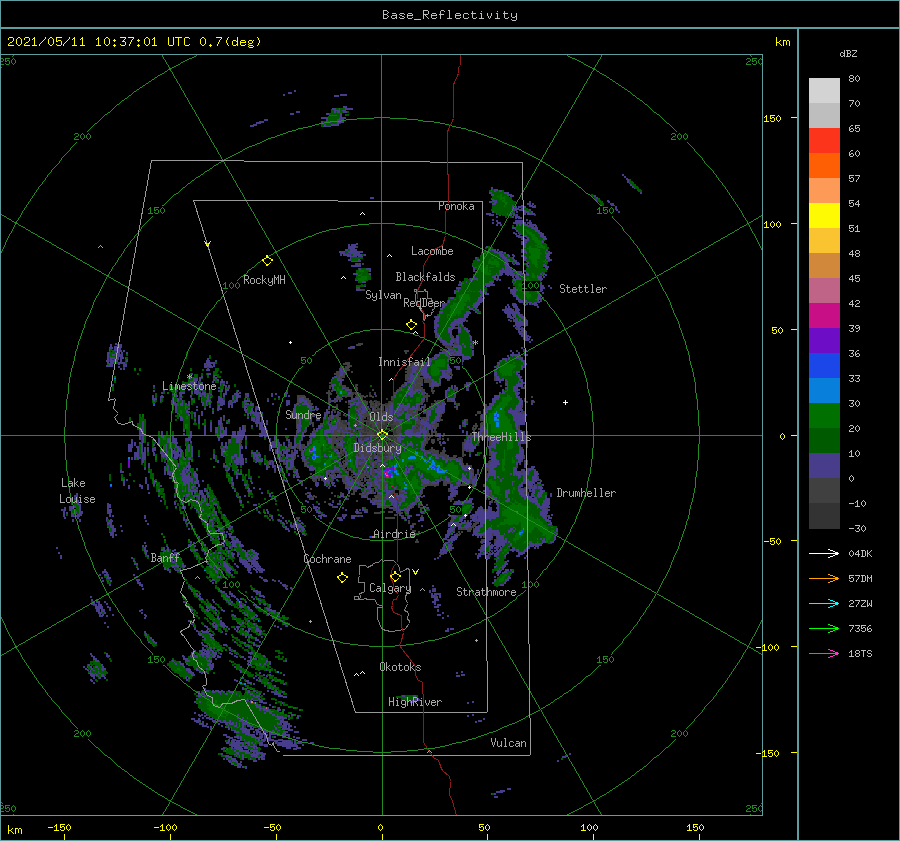Click the Cochrane town label
The image size is (900, 841).
pos(327,559)
